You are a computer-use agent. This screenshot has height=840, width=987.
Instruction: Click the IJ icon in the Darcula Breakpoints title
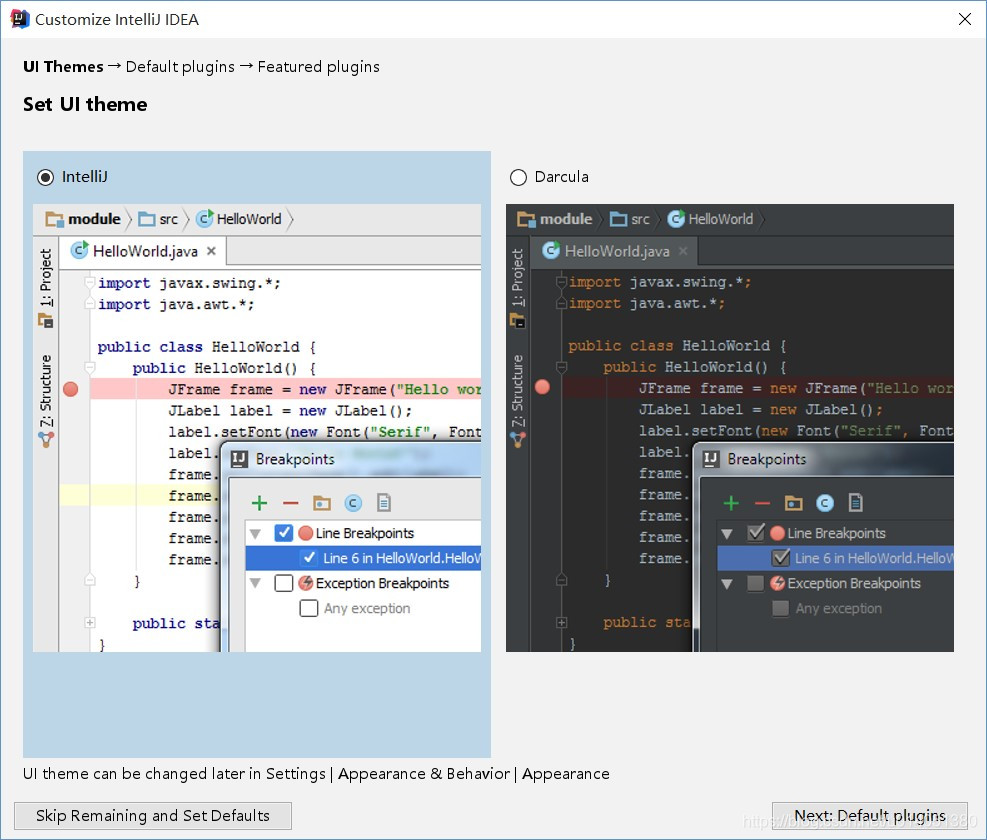tap(711, 459)
